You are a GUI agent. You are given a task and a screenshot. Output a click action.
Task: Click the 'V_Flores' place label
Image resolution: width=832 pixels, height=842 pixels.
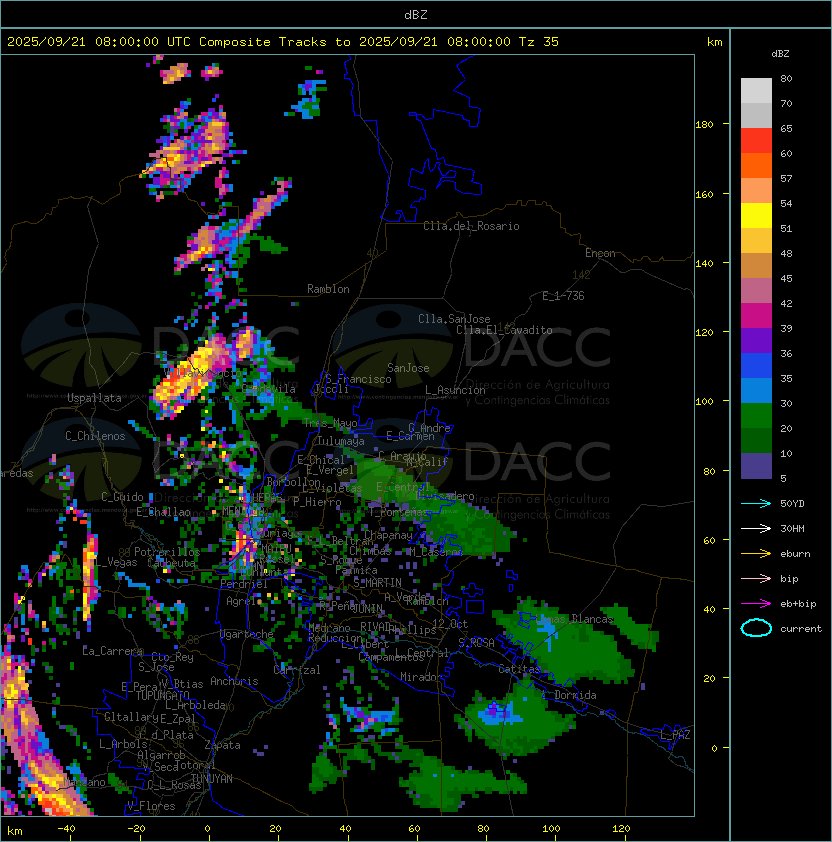(x=151, y=806)
